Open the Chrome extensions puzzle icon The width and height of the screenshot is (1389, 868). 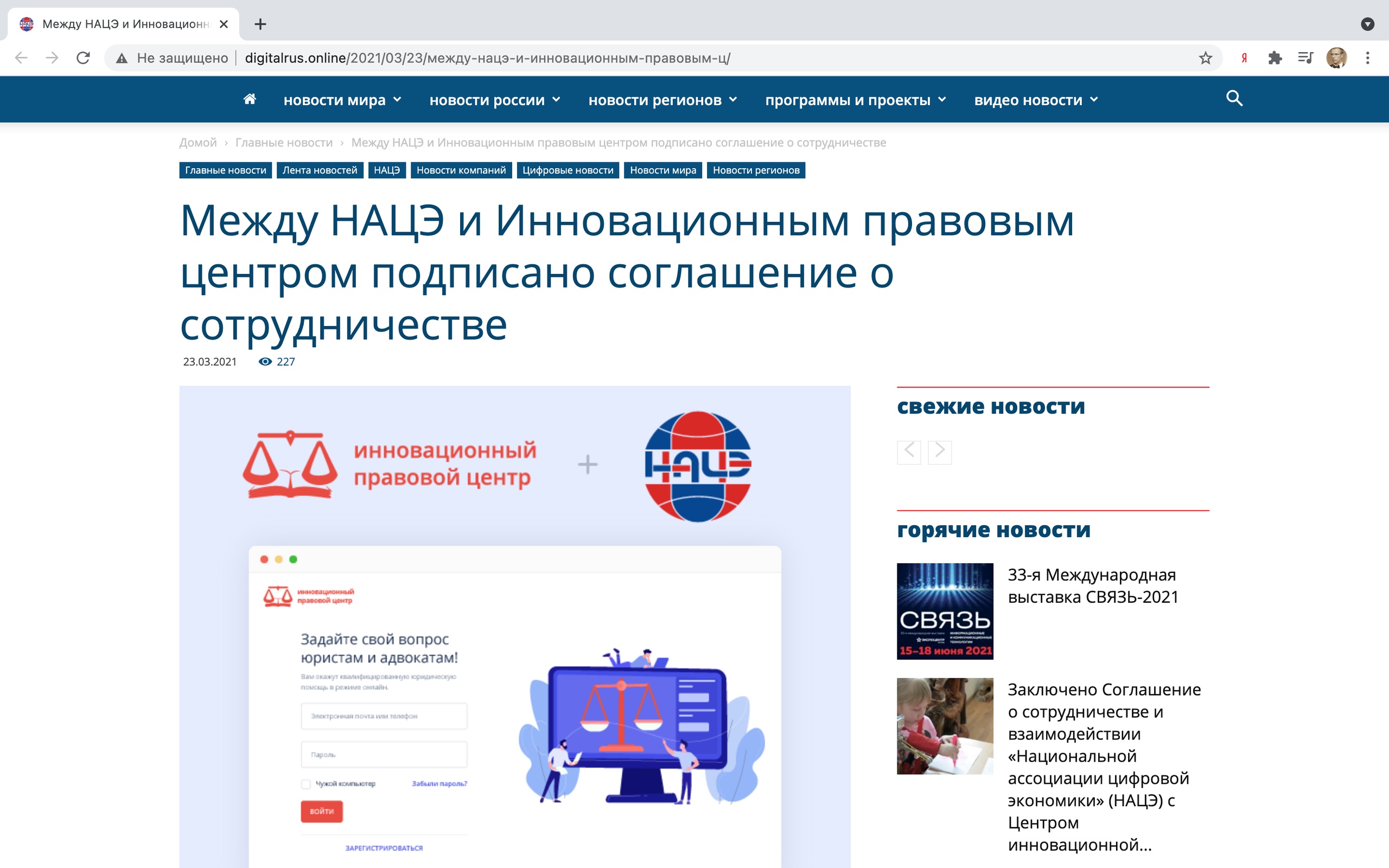pyautogui.click(x=1275, y=58)
